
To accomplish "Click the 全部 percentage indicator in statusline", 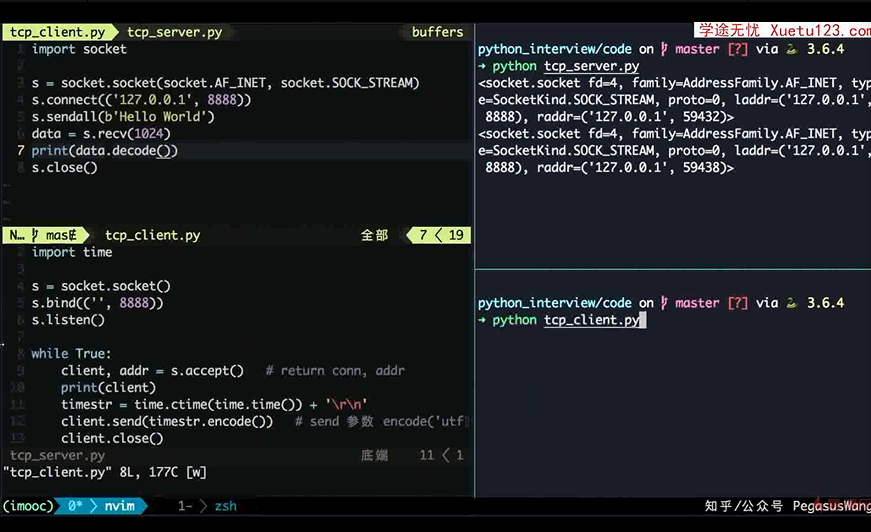I will (374, 235).
